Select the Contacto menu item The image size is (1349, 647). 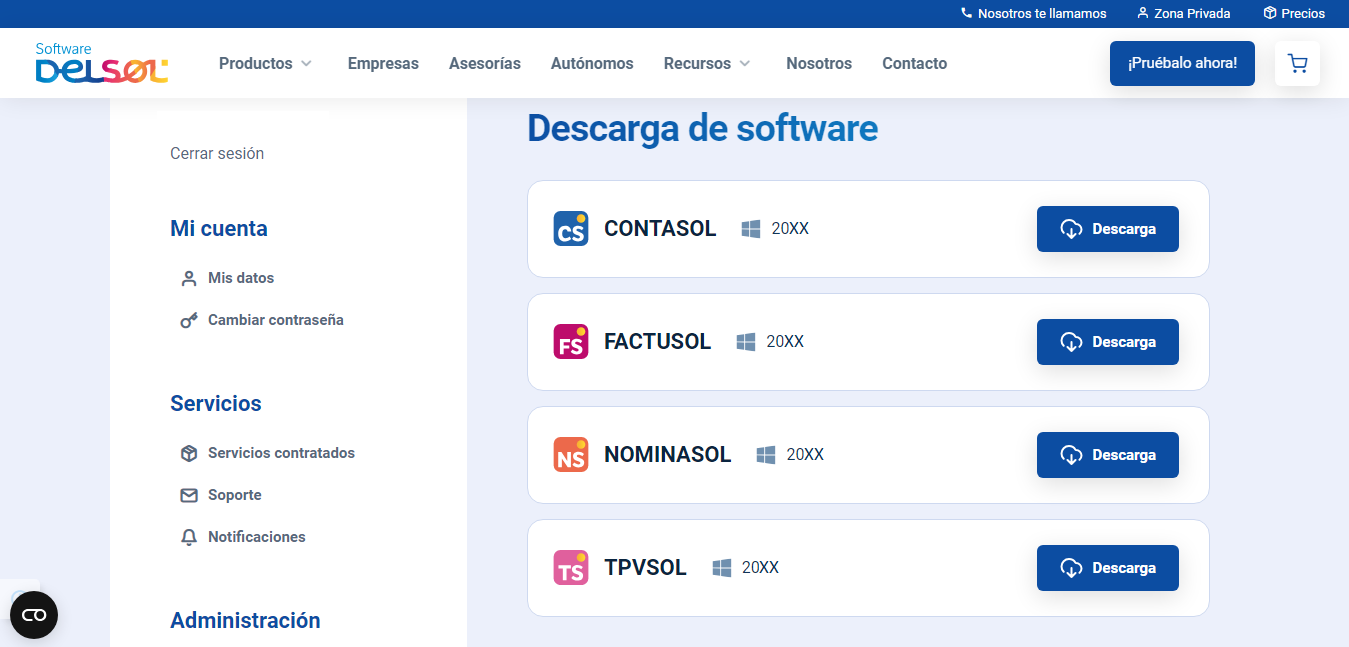pyautogui.click(x=914, y=63)
